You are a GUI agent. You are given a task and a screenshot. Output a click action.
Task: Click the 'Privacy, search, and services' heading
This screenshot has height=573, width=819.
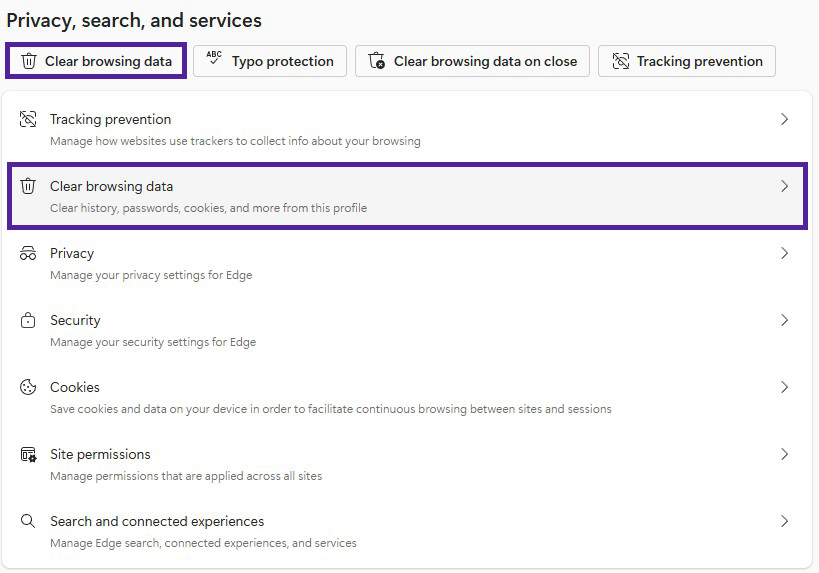(134, 20)
